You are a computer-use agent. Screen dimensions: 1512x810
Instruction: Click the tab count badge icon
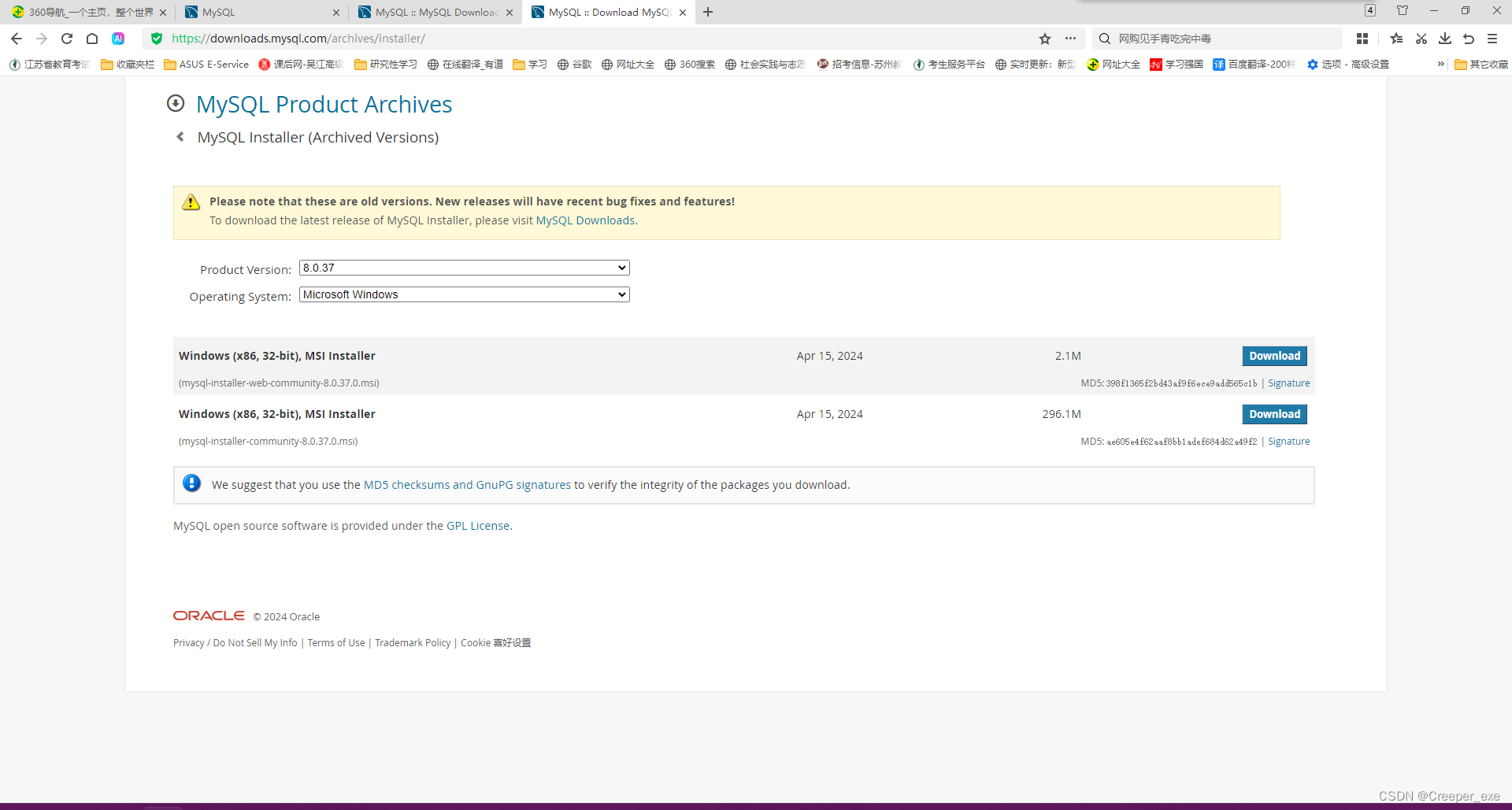[x=1370, y=10]
